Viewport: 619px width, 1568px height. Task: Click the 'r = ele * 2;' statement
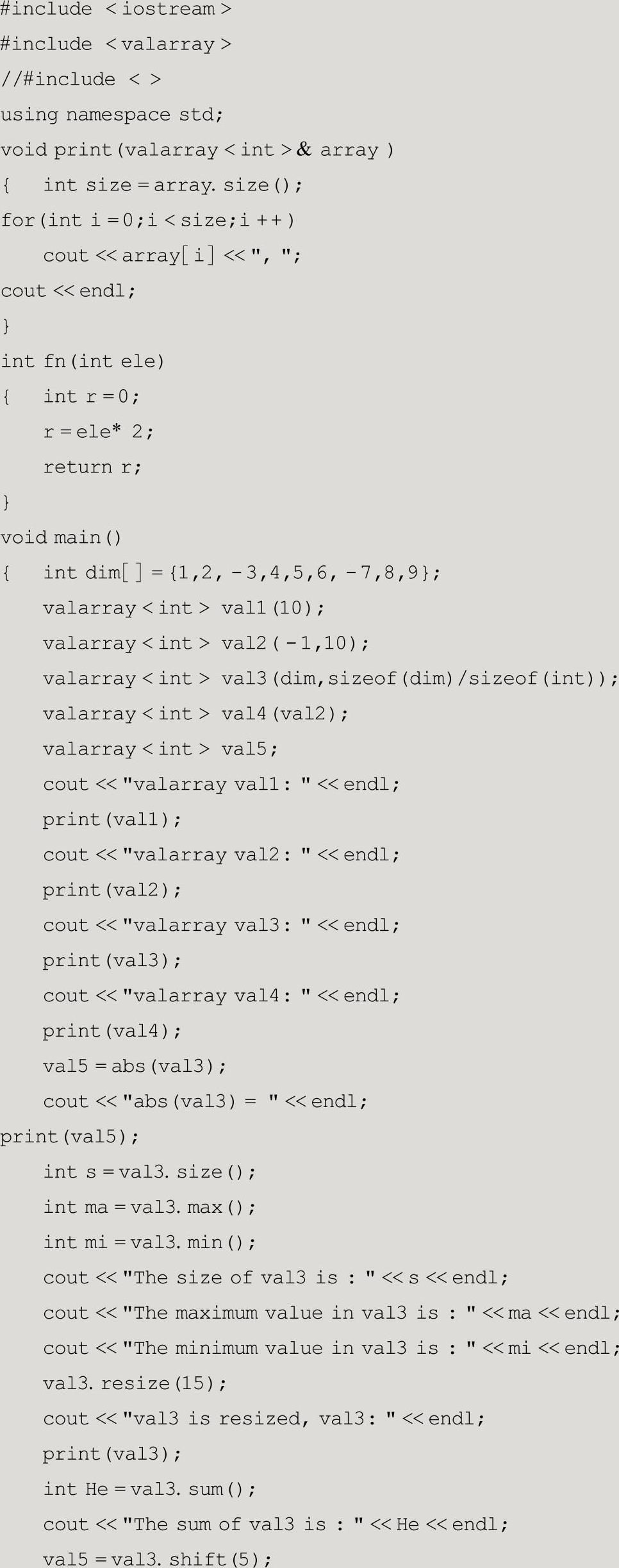(x=98, y=432)
